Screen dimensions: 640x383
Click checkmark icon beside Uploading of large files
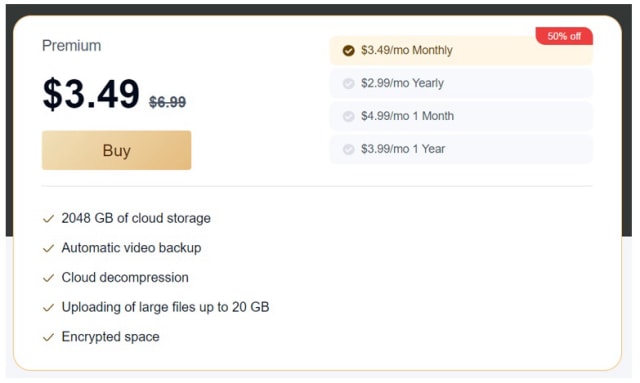point(48,307)
